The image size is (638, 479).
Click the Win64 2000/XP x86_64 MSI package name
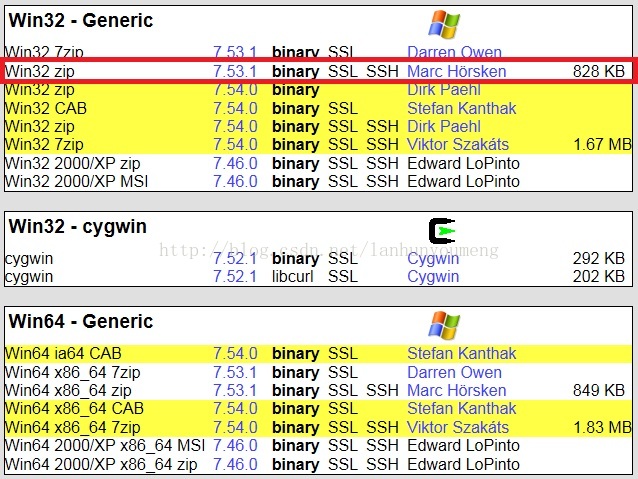pos(105,445)
